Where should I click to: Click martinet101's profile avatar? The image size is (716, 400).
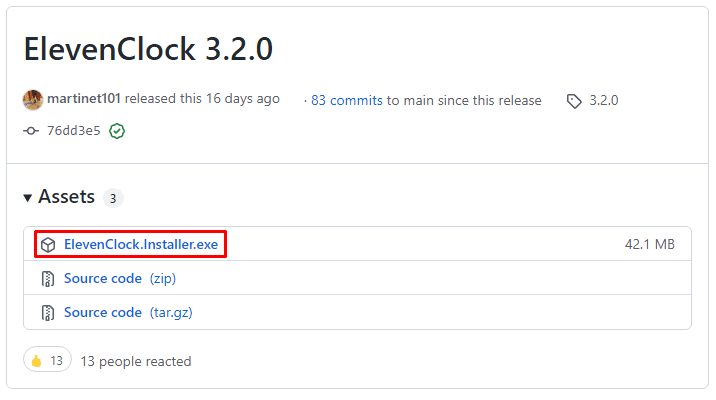pos(33,100)
